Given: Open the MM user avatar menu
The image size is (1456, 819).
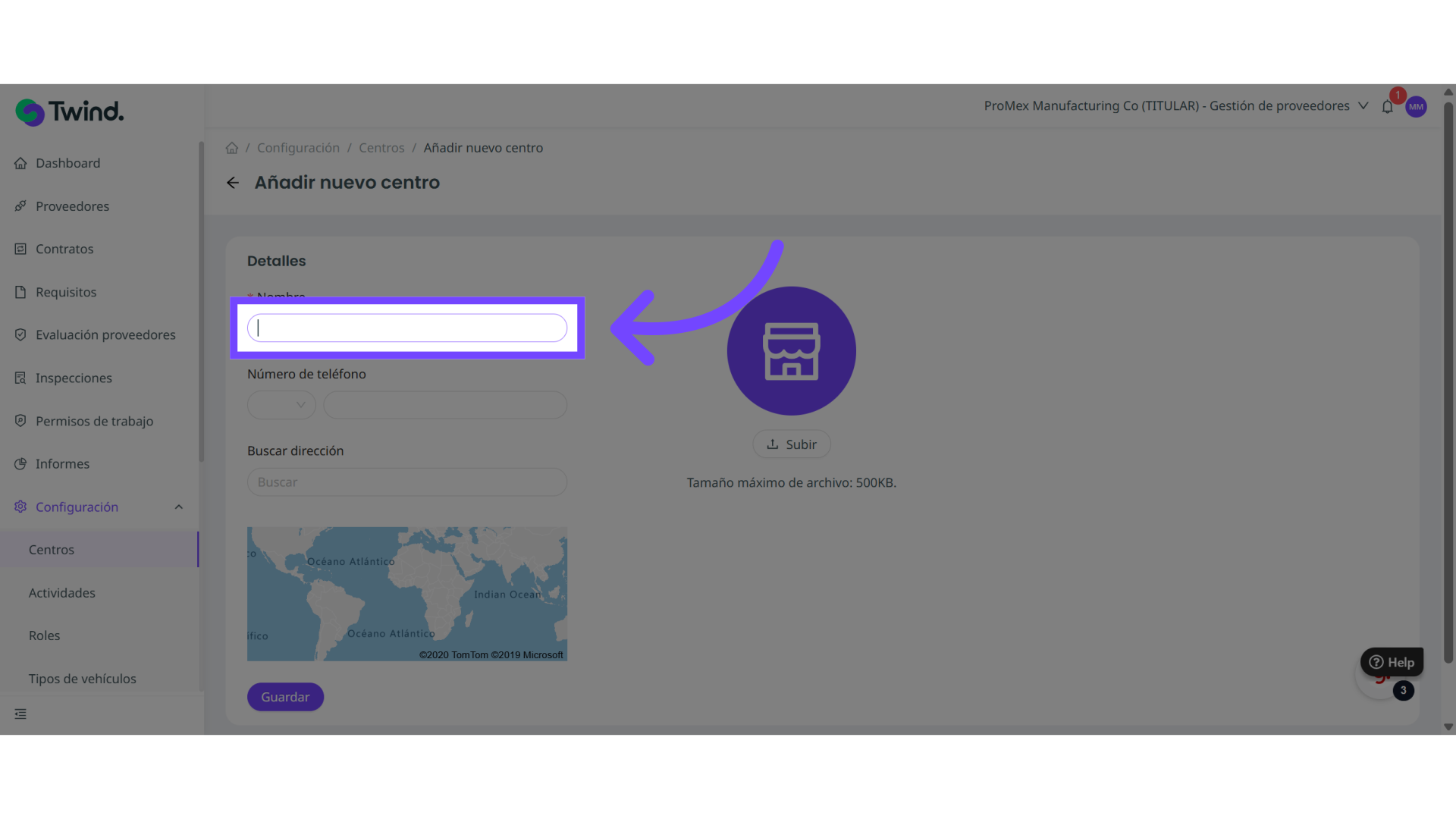Looking at the screenshot, I should 1416,107.
